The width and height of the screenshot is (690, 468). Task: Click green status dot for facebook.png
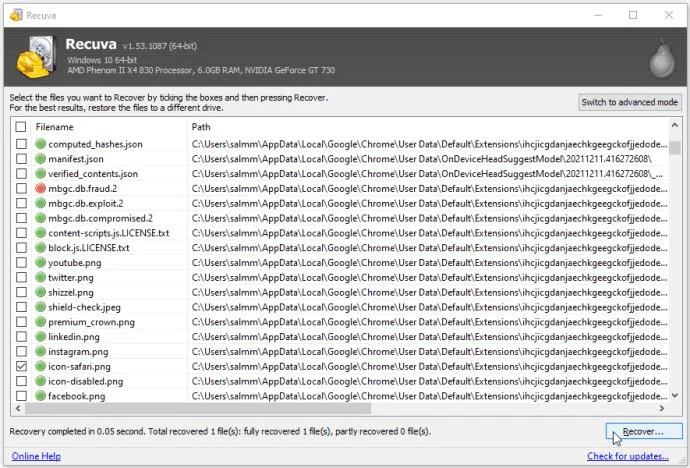[40, 396]
